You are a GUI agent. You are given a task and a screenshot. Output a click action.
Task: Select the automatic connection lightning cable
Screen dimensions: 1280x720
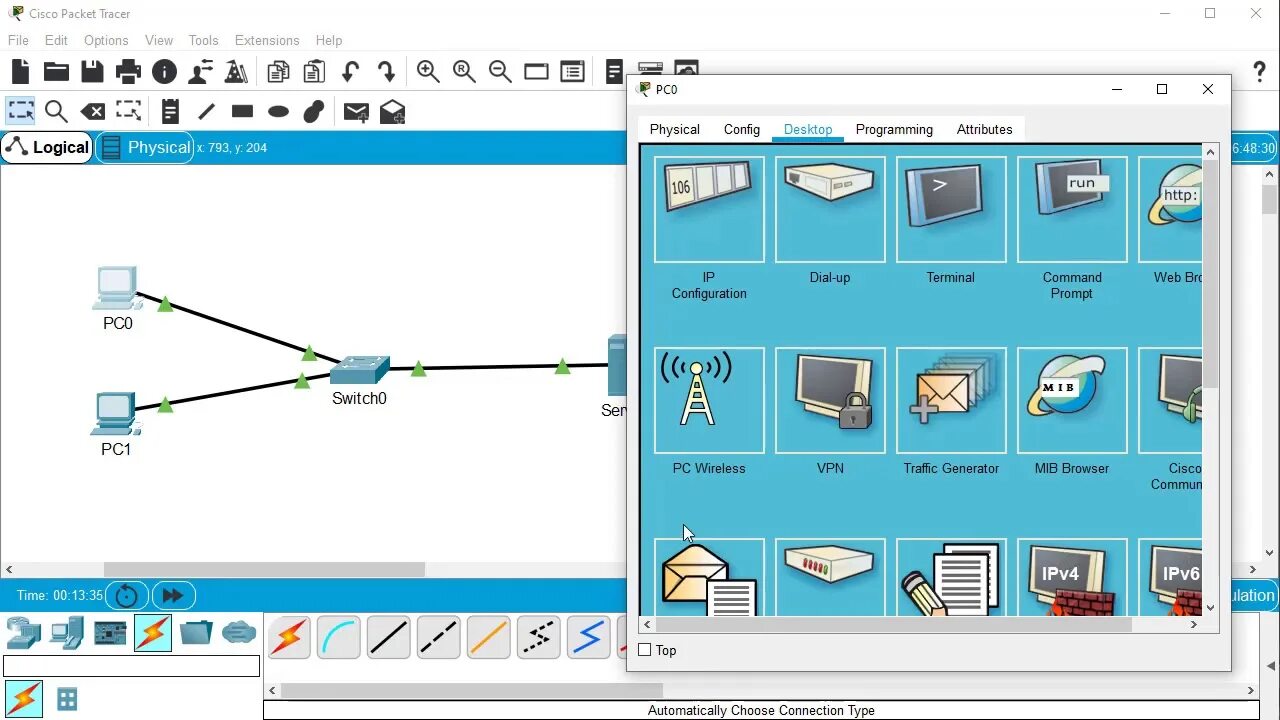point(289,637)
